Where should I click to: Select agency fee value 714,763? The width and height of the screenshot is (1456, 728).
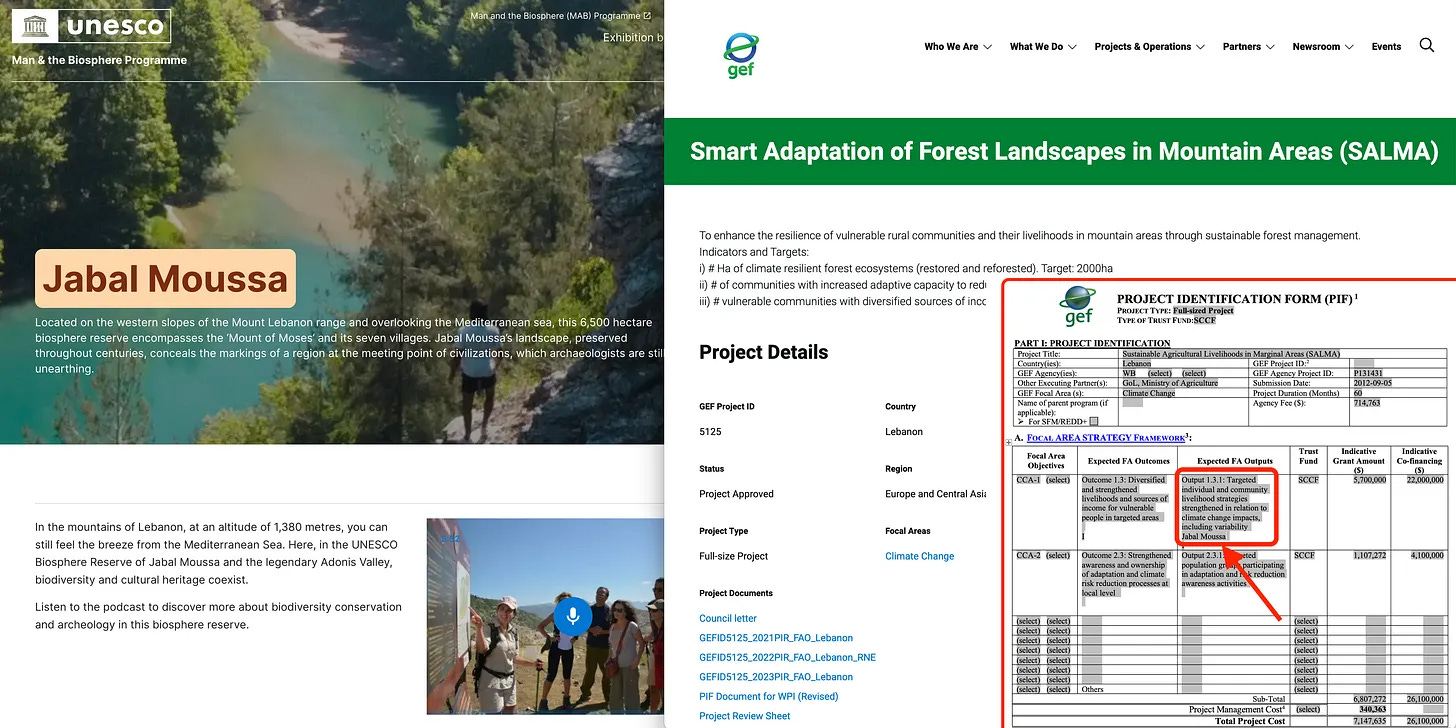pos(1366,402)
